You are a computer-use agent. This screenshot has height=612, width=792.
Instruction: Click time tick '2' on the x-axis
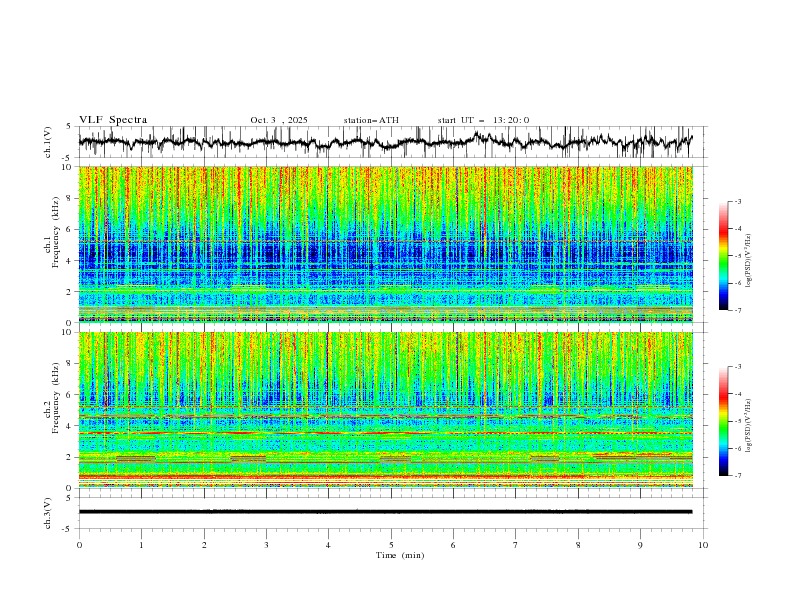coord(204,545)
